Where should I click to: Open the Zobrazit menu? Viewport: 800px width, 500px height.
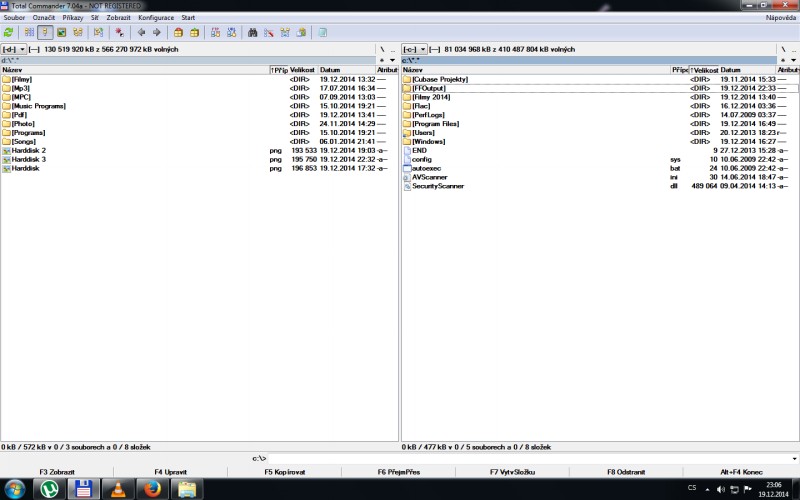pos(118,17)
